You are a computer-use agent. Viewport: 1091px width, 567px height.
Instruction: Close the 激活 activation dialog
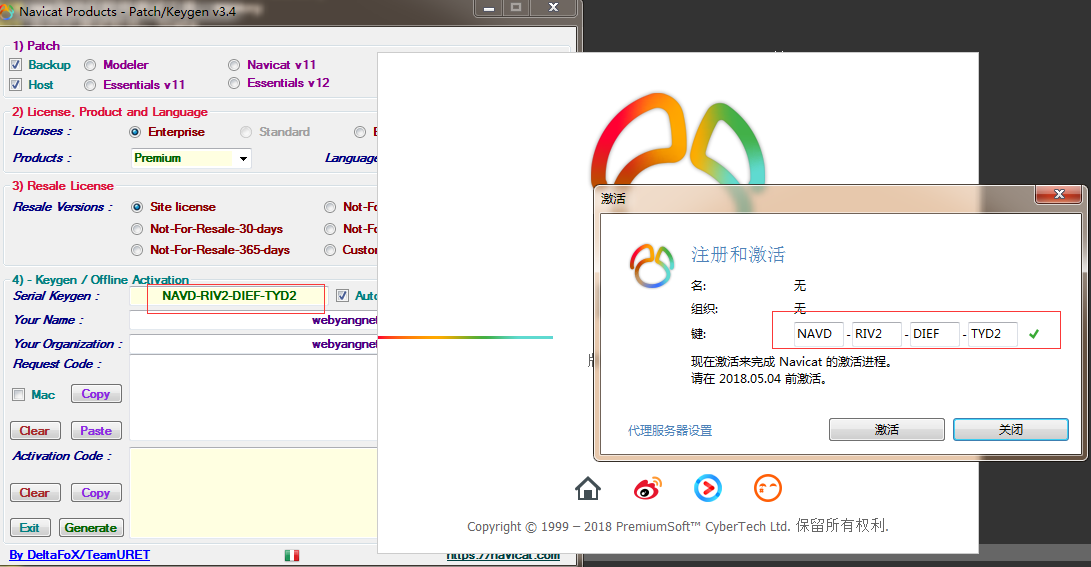[x=1058, y=194]
